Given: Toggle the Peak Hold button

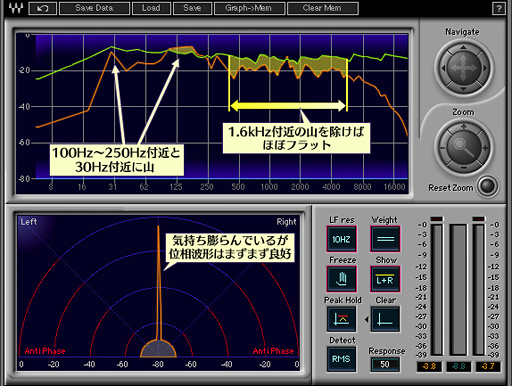Looking at the screenshot, I should coord(342,319).
